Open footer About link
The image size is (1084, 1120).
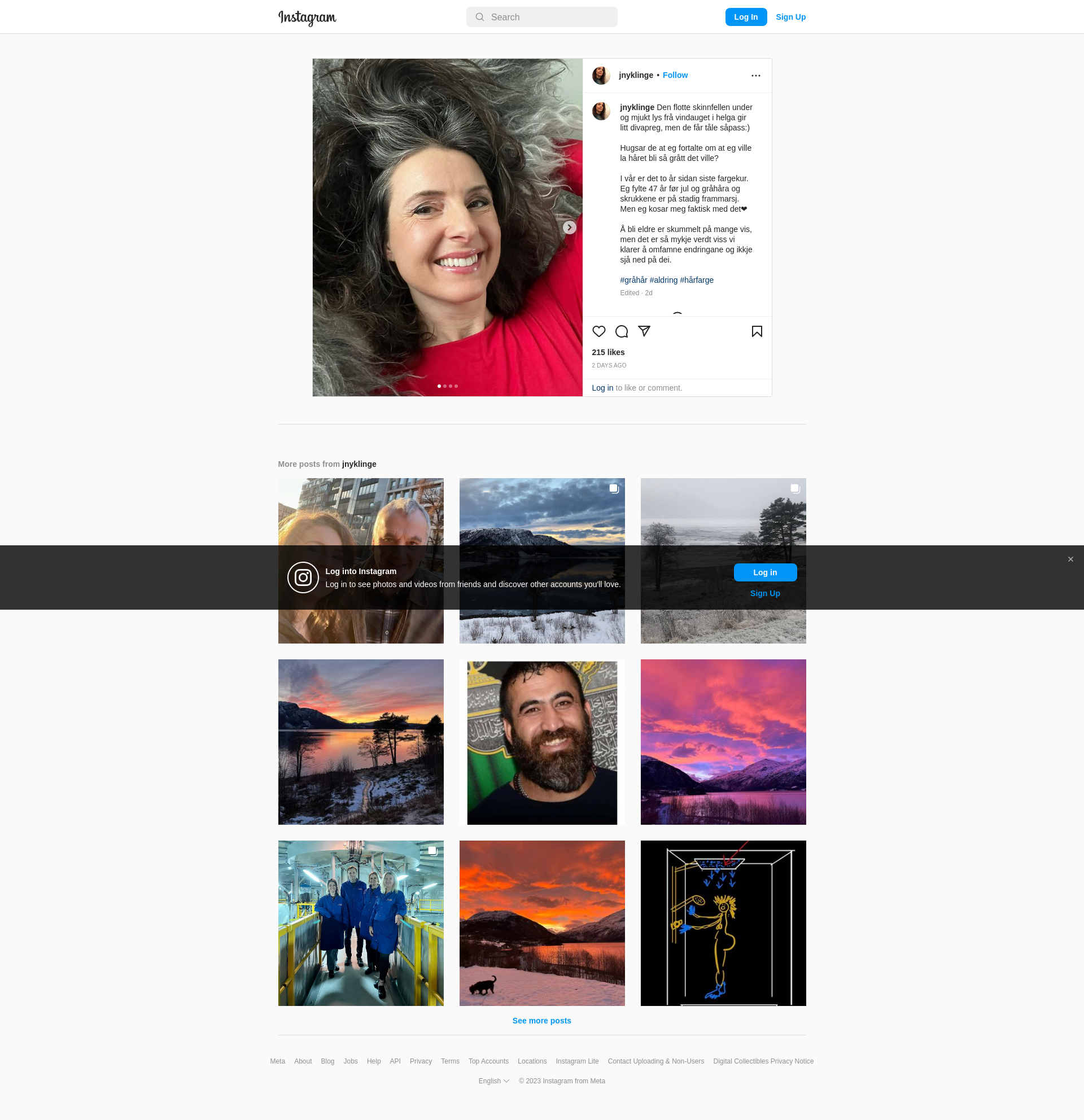(303, 1061)
